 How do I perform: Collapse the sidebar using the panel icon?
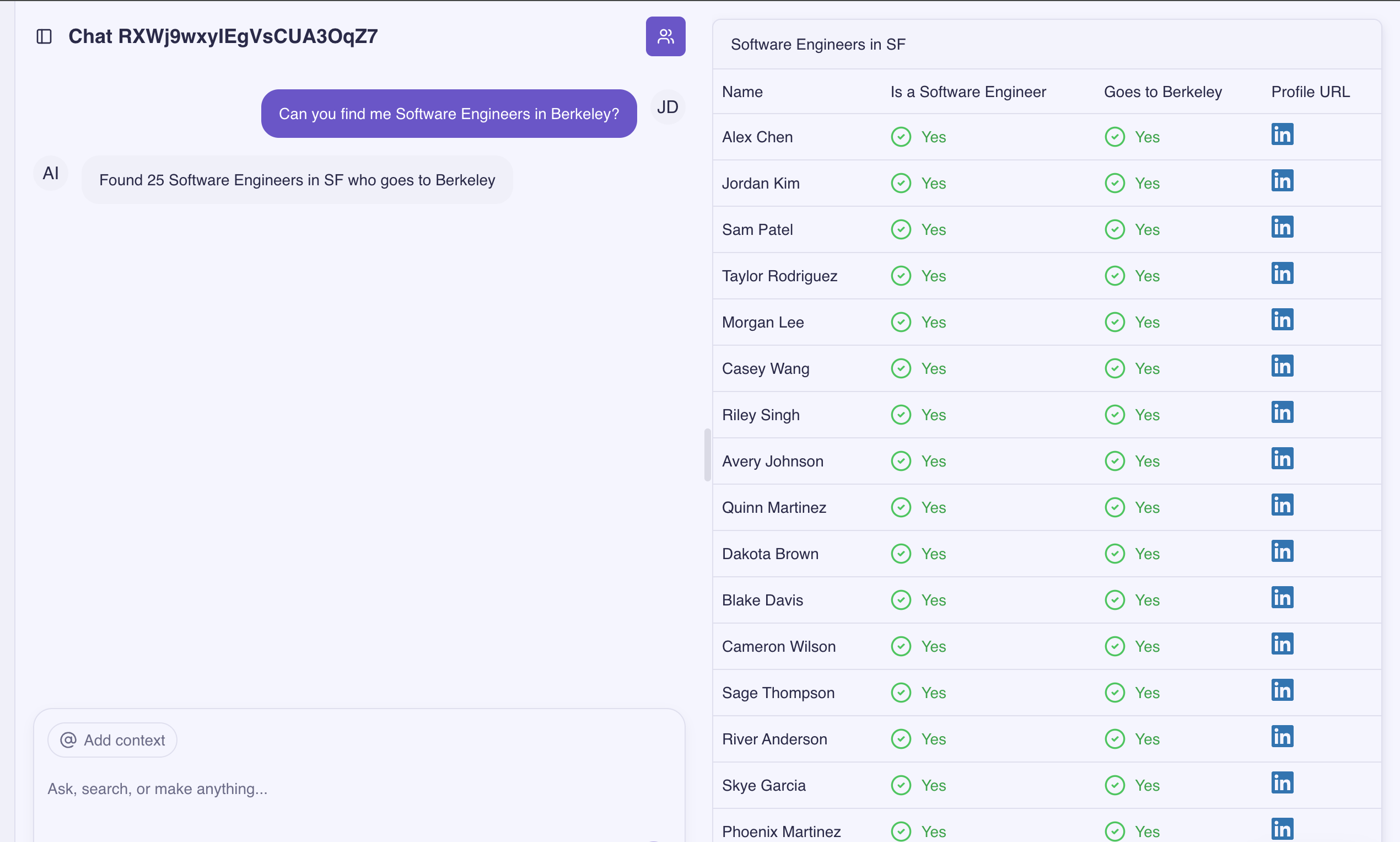tap(44, 36)
